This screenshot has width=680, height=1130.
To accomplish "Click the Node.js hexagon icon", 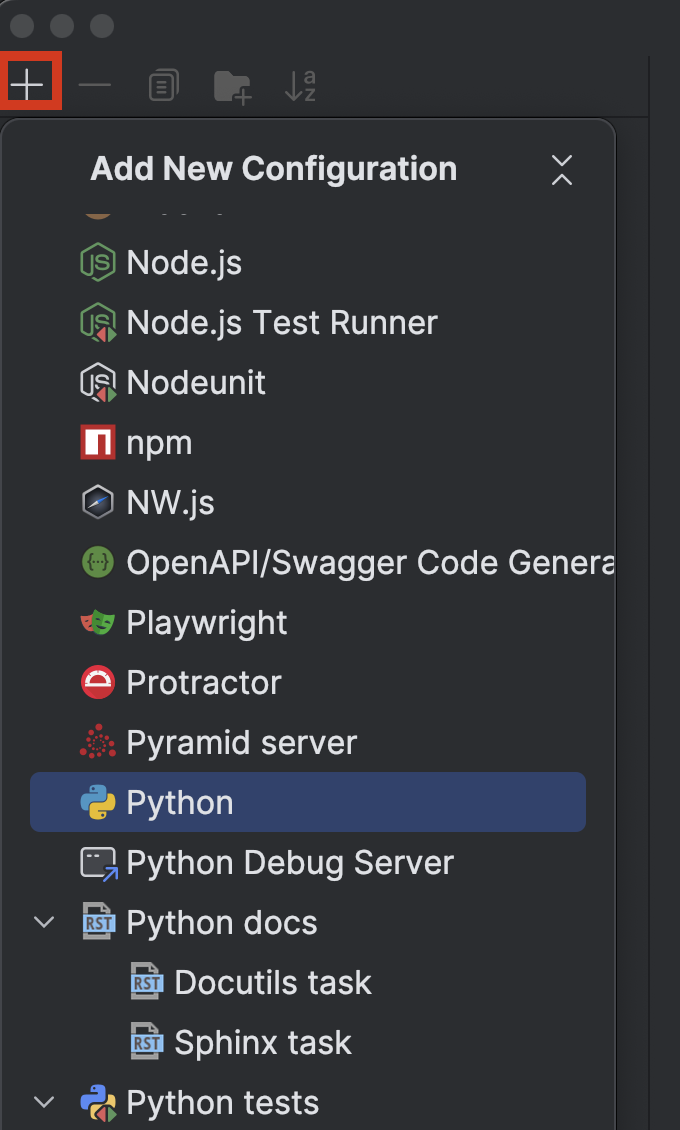I will [x=98, y=262].
